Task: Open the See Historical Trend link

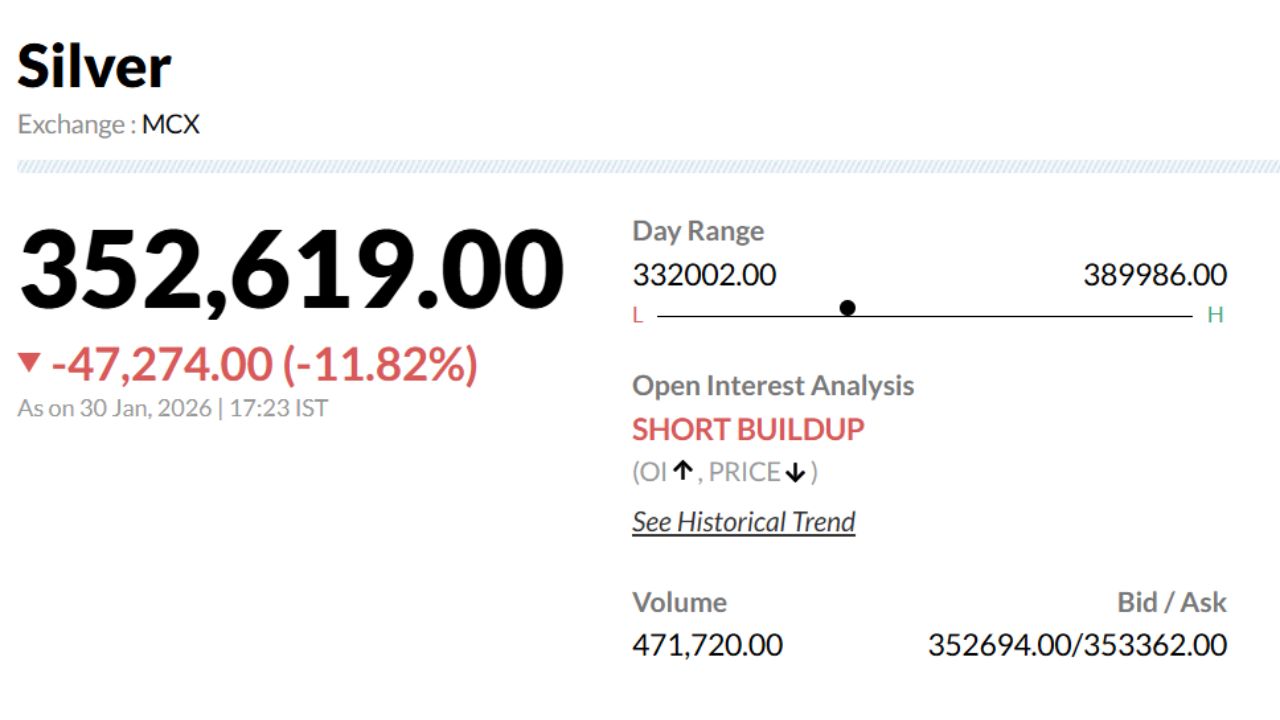Action: click(x=743, y=522)
